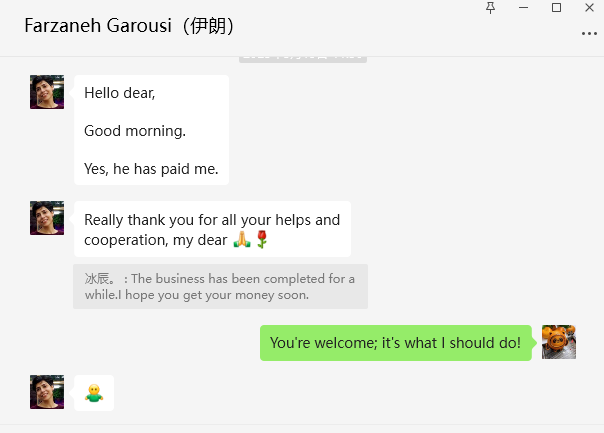Click the hugging emoji message
This screenshot has width=604, height=433.
tap(94, 393)
